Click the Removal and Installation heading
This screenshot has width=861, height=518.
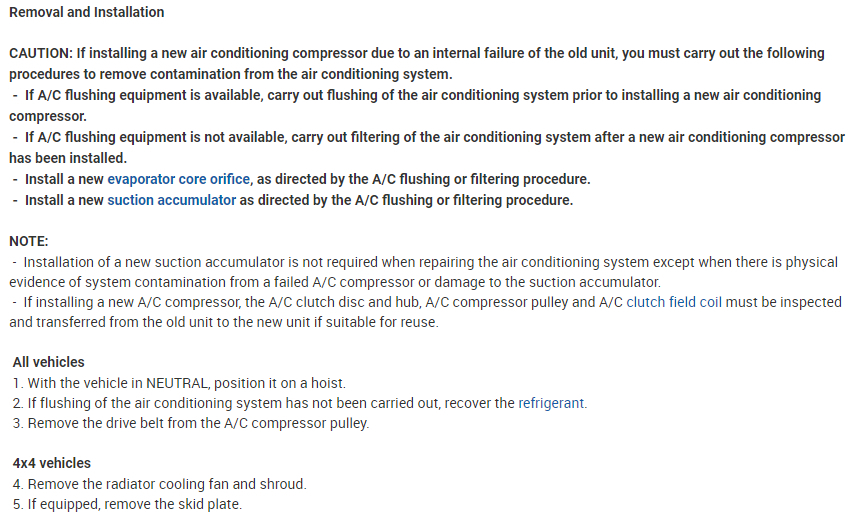pos(86,12)
